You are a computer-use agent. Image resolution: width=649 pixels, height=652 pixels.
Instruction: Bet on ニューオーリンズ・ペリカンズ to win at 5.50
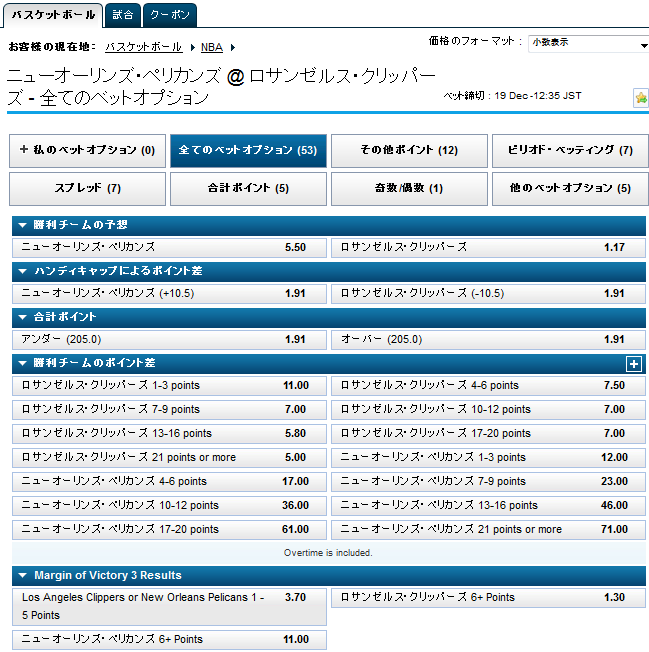point(167,247)
